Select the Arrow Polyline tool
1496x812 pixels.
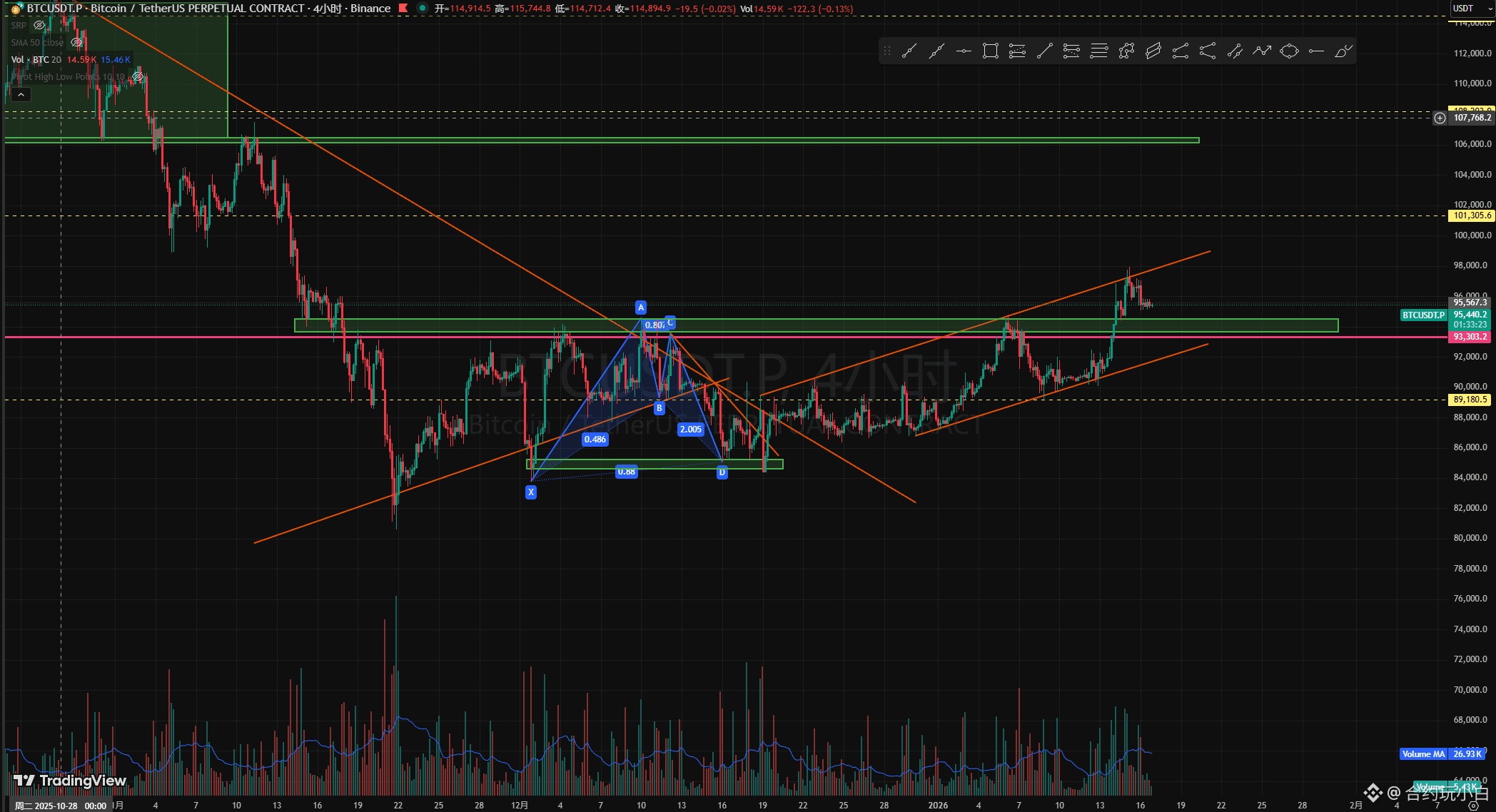click(x=1262, y=51)
